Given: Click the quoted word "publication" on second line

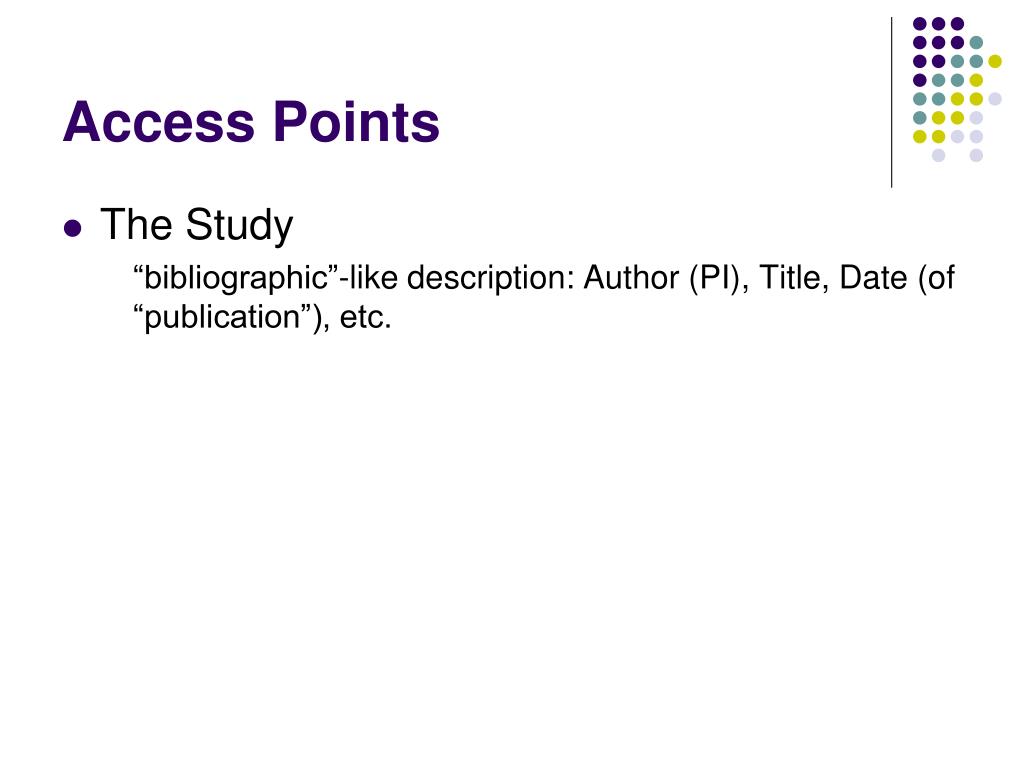Looking at the screenshot, I should (x=221, y=318).
